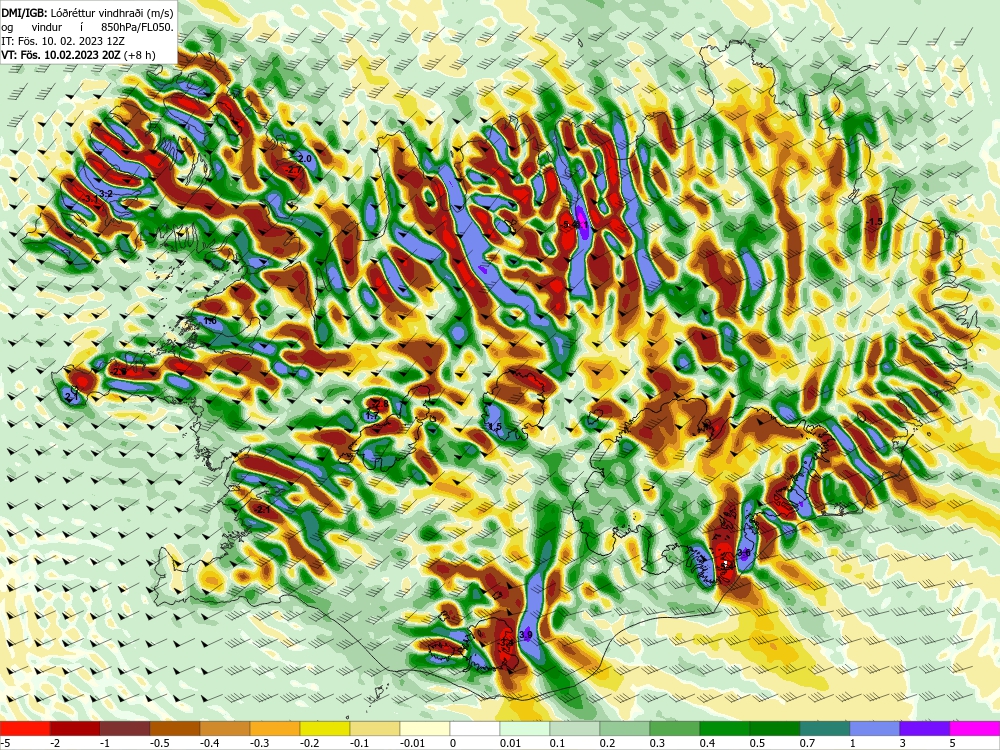Click the legend label '0.4'
Screen dimensions: 1000x750
click(x=709, y=743)
